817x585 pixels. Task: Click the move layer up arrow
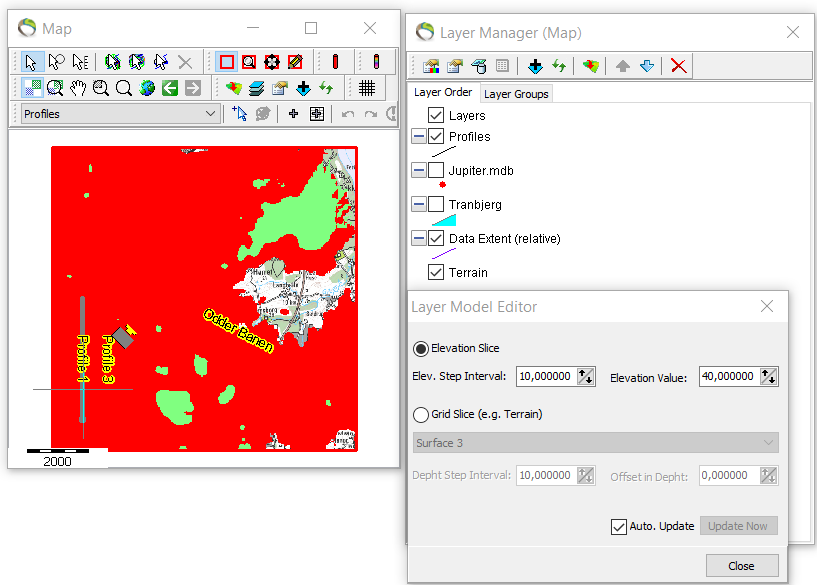[x=622, y=66]
